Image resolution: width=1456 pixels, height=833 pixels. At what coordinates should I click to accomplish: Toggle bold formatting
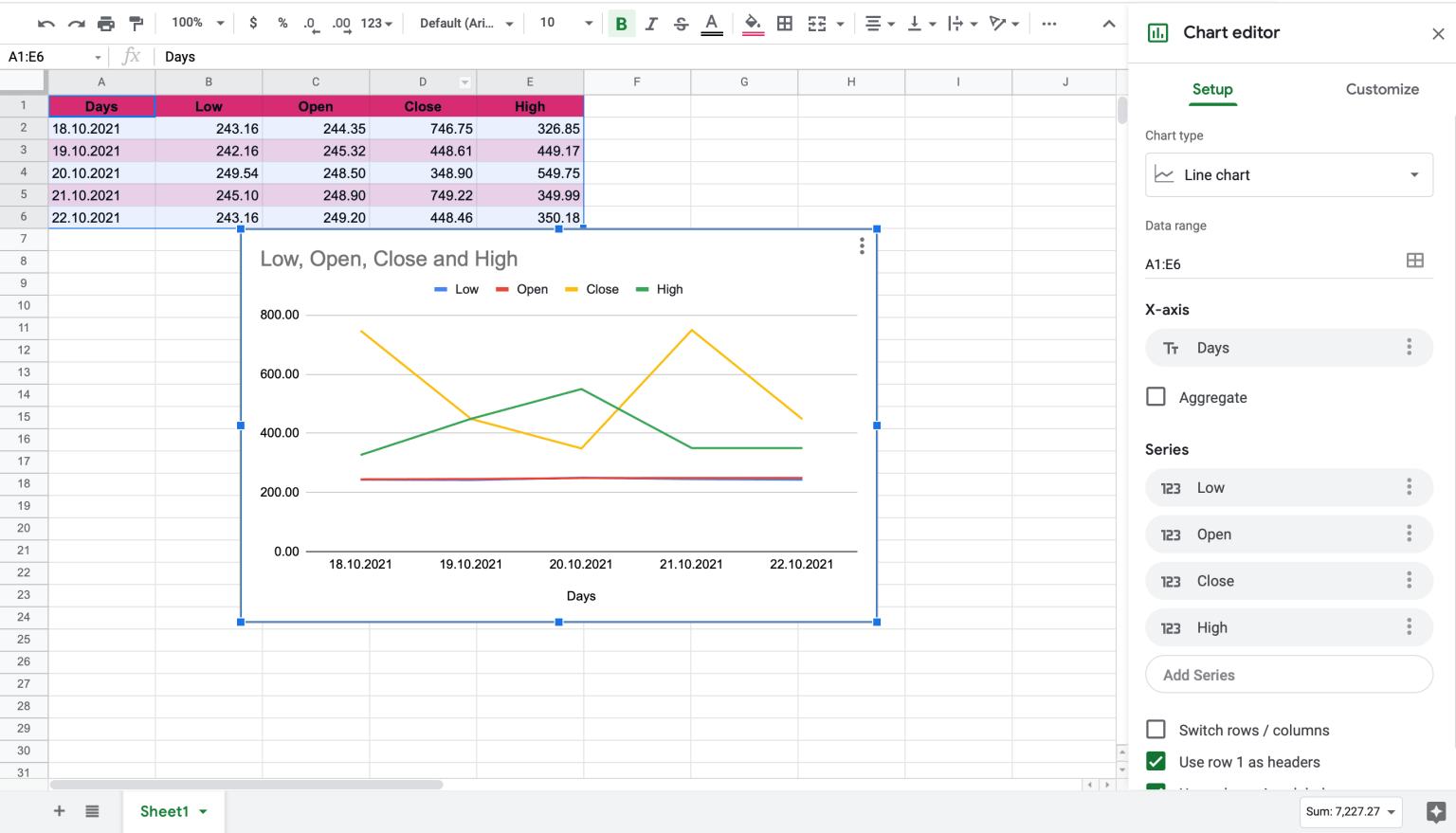(x=621, y=23)
